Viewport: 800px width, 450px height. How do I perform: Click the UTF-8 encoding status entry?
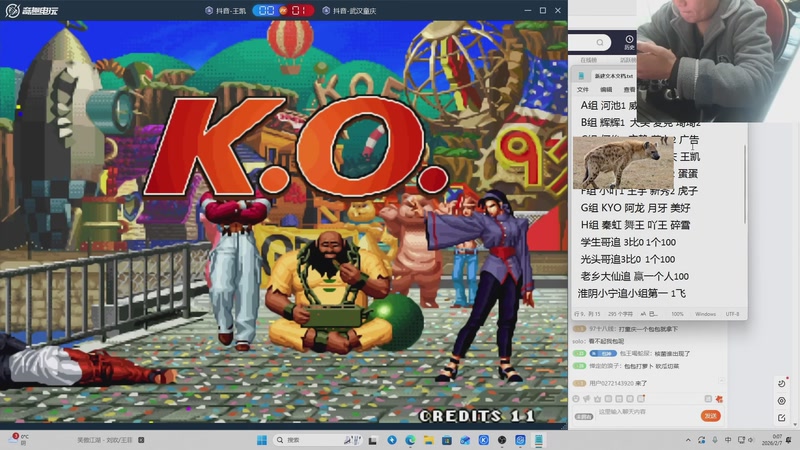(x=732, y=314)
